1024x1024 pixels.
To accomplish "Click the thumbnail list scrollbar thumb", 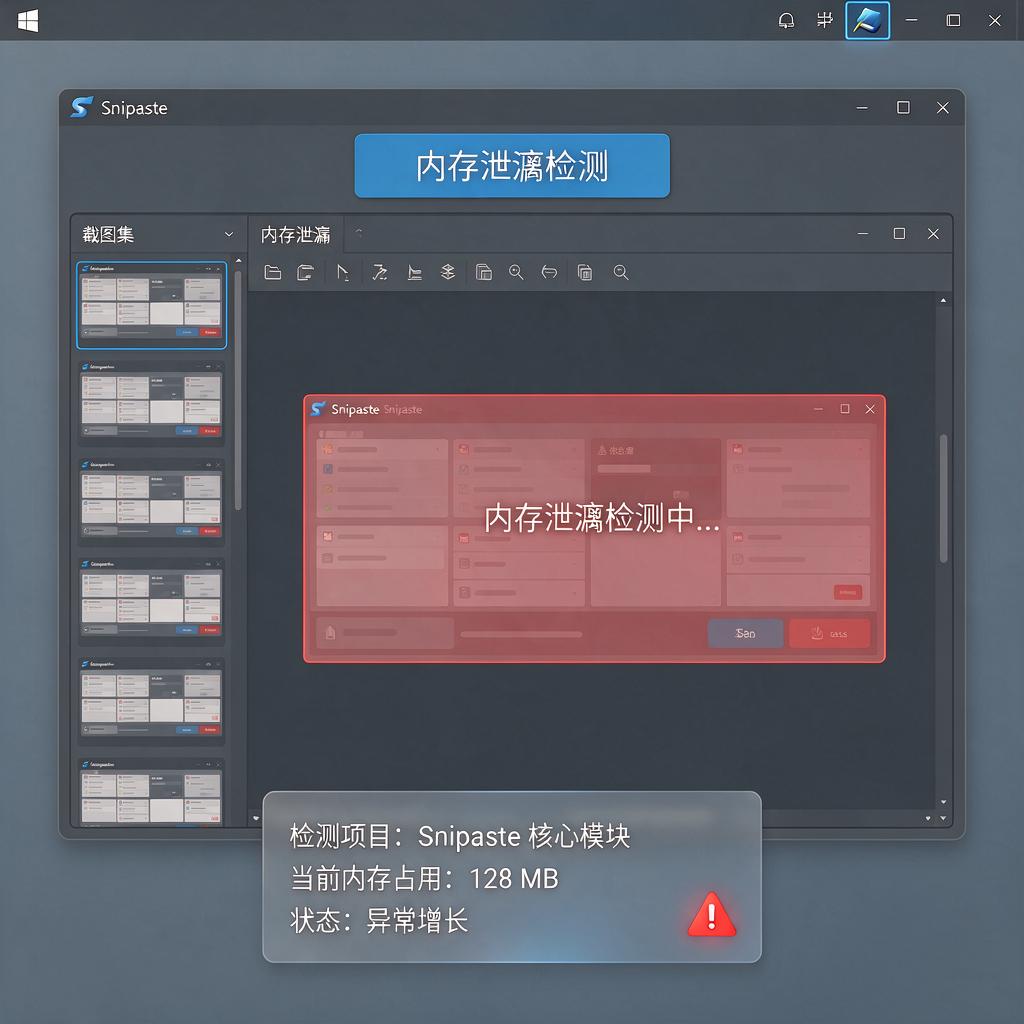I will click(x=238, y=390).
